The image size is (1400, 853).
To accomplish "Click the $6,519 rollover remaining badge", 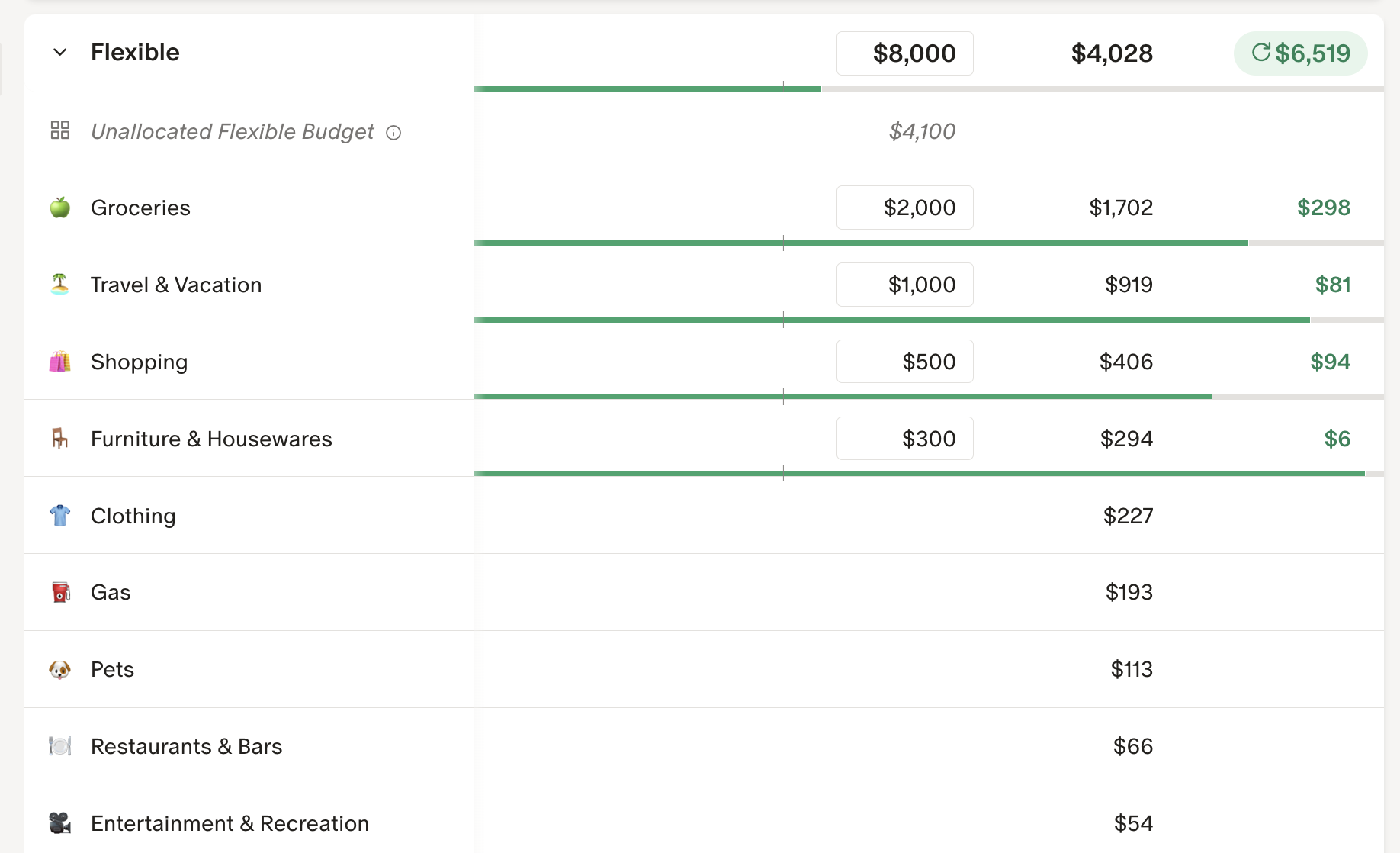I will click(1300, 53).
